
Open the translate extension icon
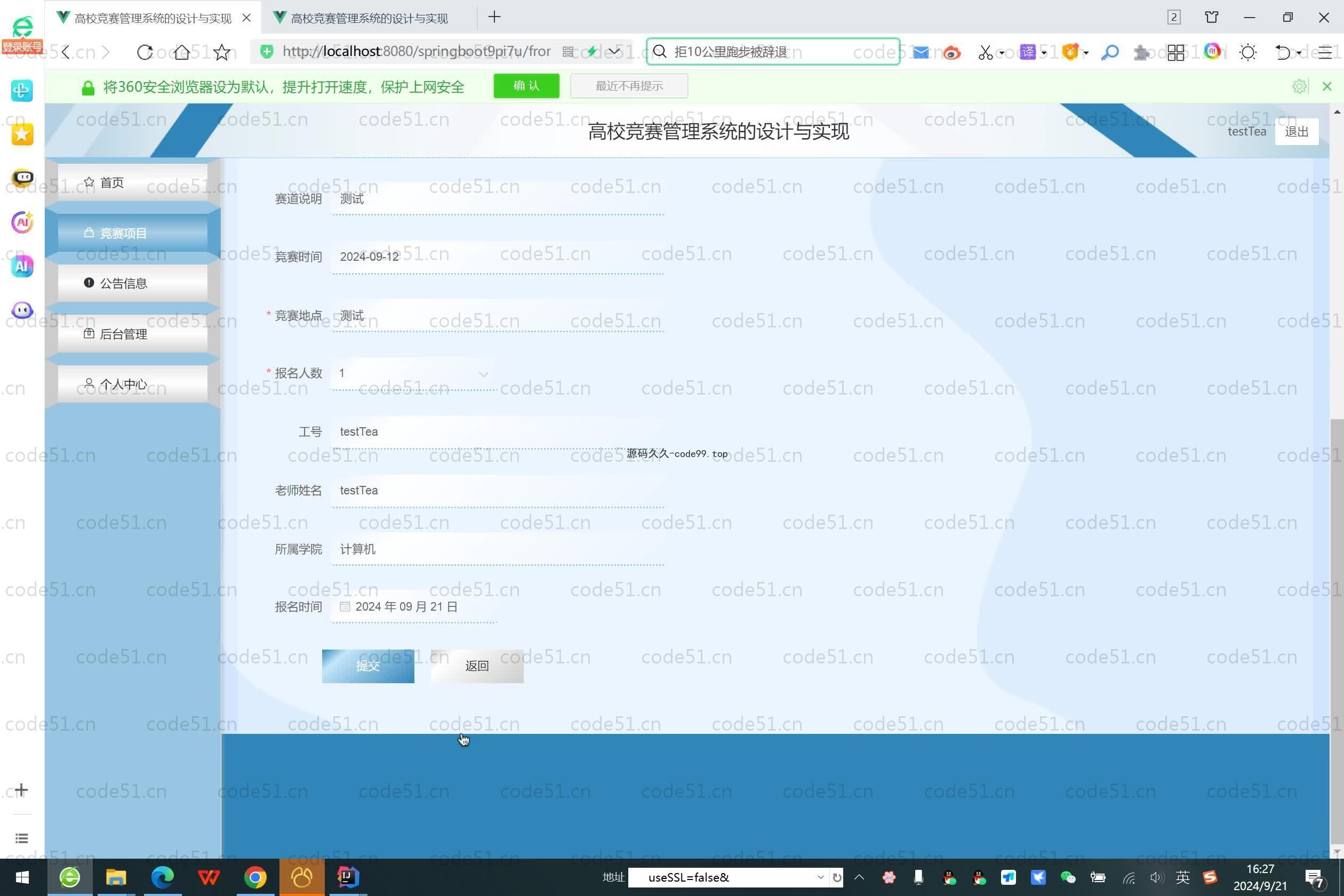(1027, 52)
